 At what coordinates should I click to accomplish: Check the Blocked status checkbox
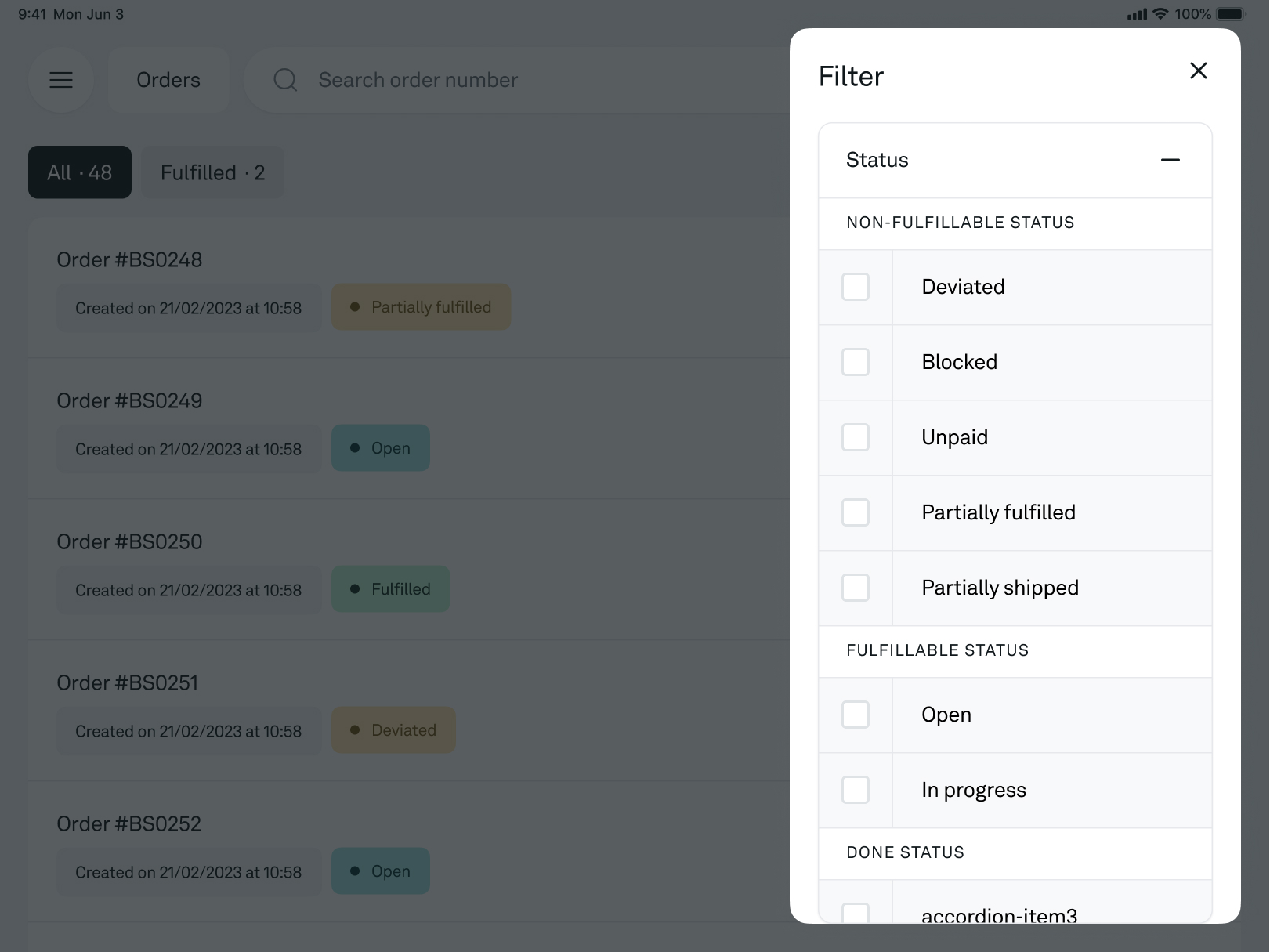856,362
